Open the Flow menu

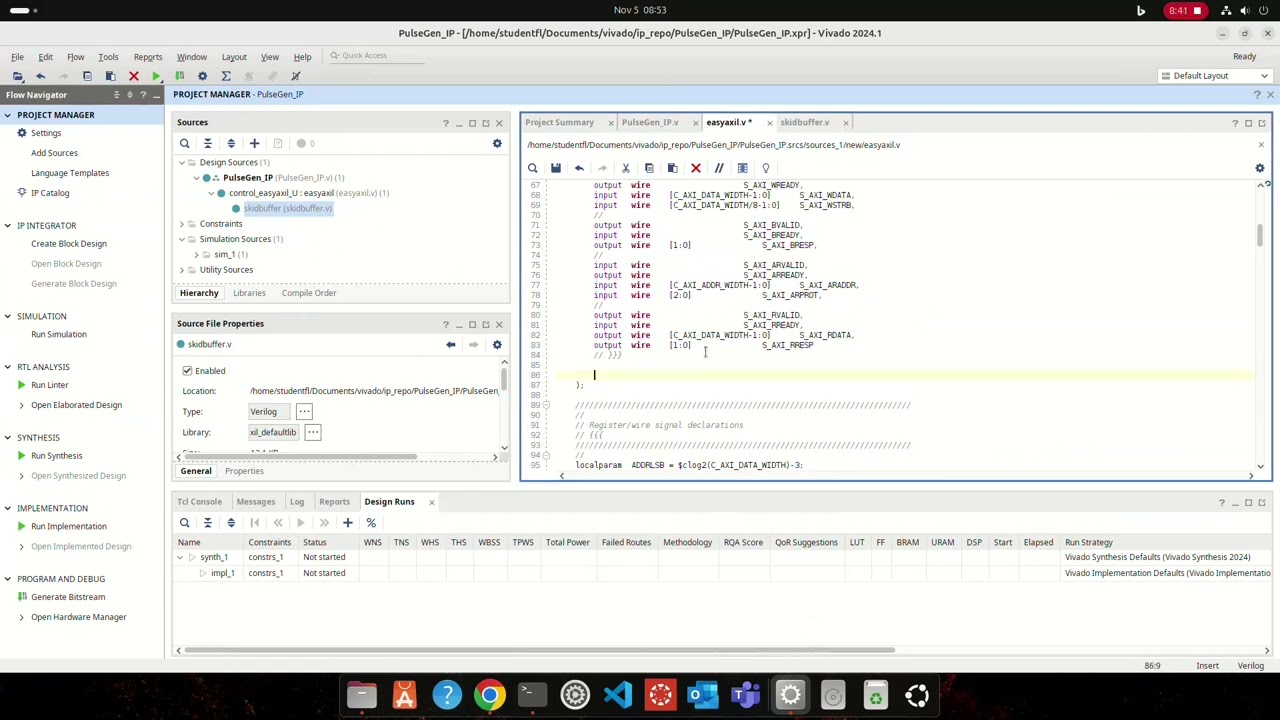click(75, 57)
